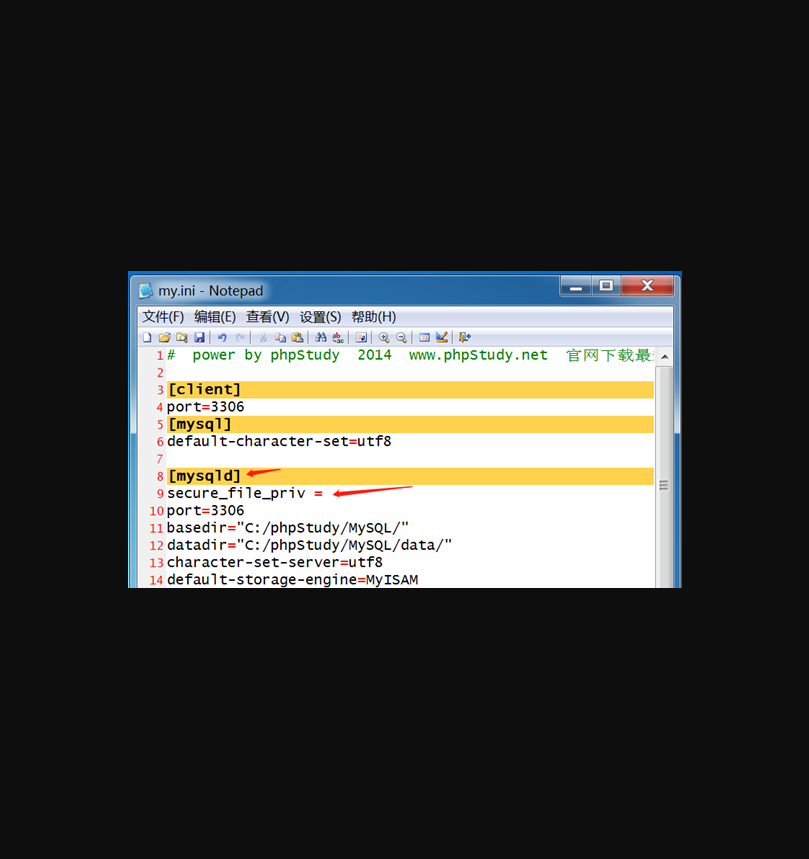809x859 pixels.
Task: Expand the 设置(S) menu
Action: pos(320,317)
